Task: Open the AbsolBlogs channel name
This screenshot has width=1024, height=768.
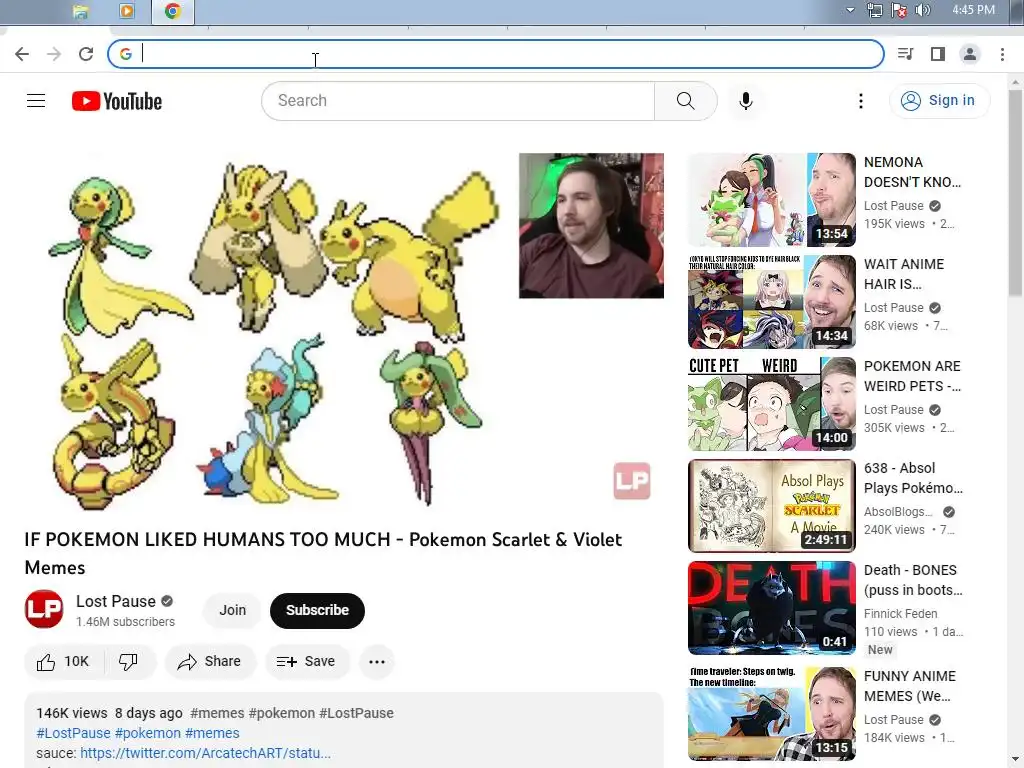Action: click(x=898, y=512)
